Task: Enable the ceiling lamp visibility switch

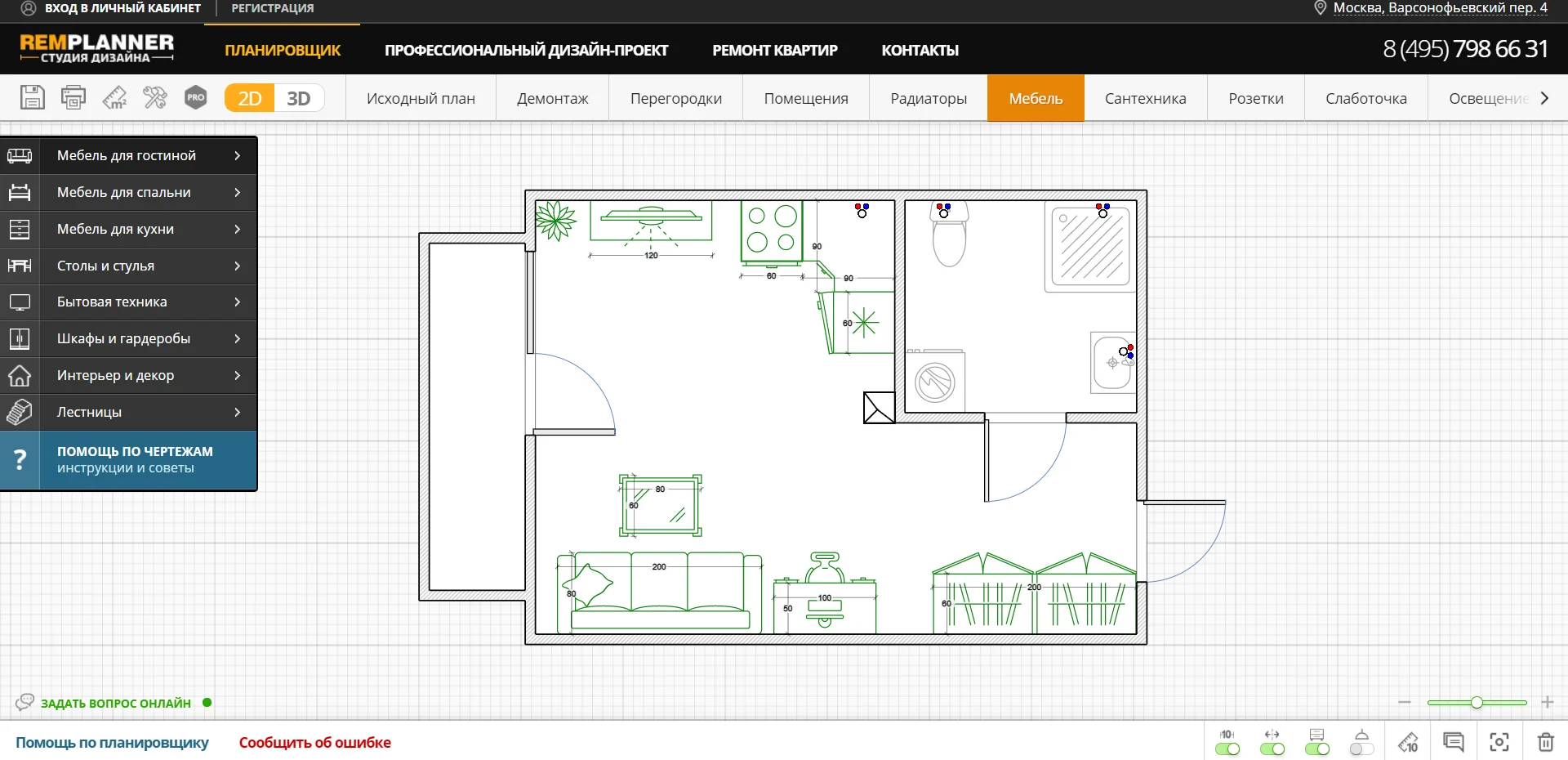Action: 1361,749
